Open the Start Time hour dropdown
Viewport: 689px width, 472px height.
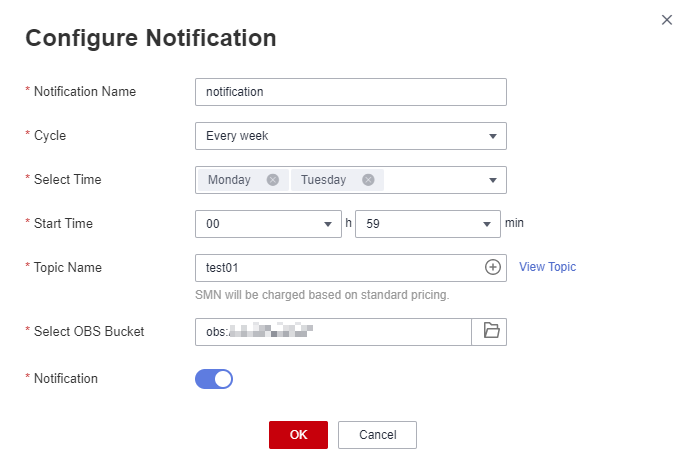268,224
